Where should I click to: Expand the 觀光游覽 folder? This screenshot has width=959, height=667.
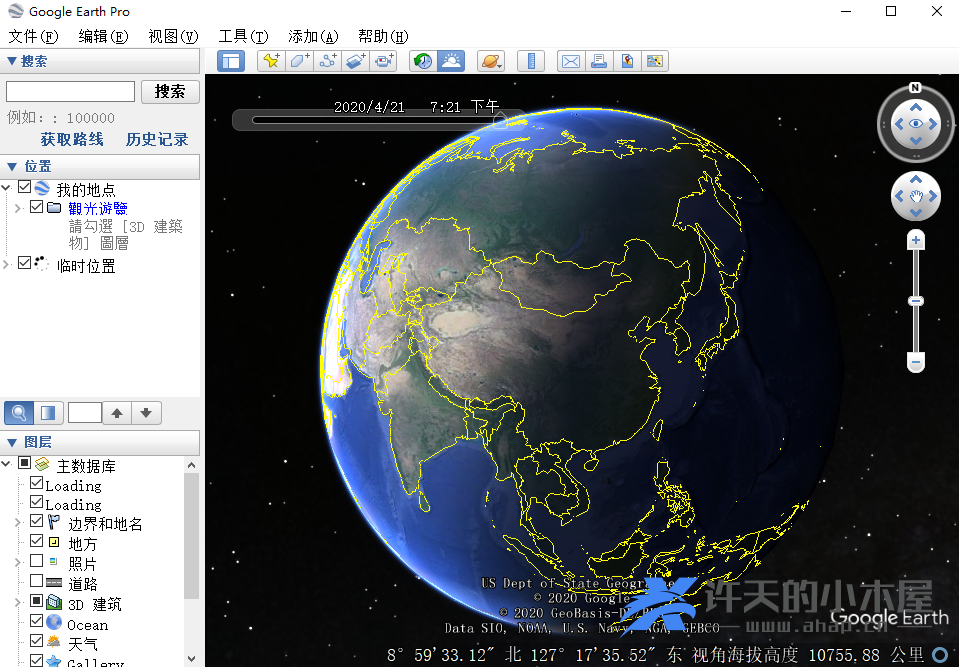pyautogui.click(x=18, y=208)
